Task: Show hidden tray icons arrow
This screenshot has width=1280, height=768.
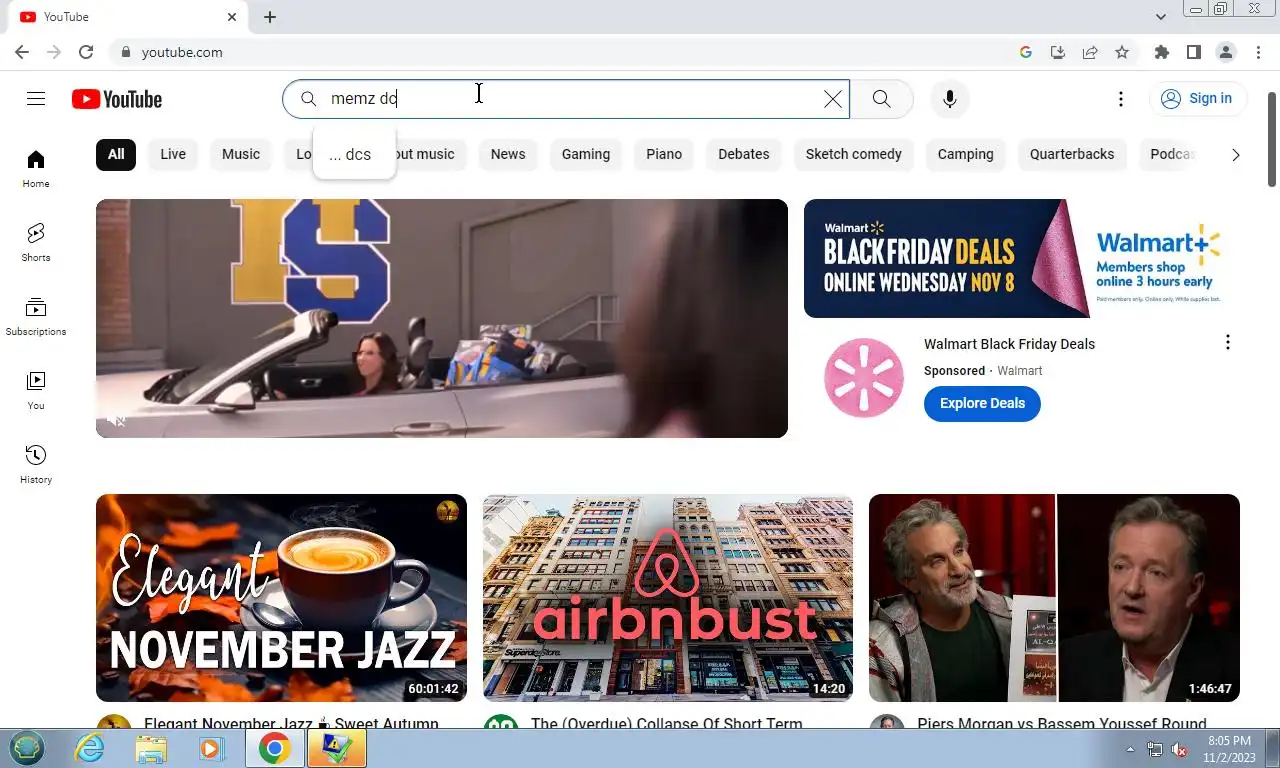Action: (x=1131, y=749)
